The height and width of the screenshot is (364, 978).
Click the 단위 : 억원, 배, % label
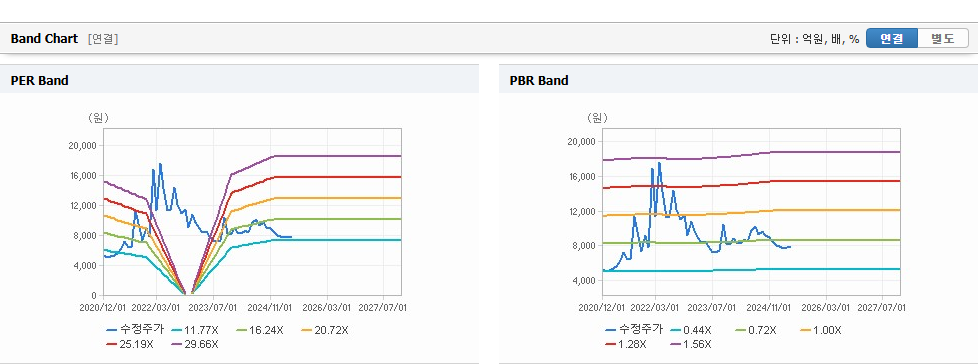pyautogui.click(x=815, y=39)
